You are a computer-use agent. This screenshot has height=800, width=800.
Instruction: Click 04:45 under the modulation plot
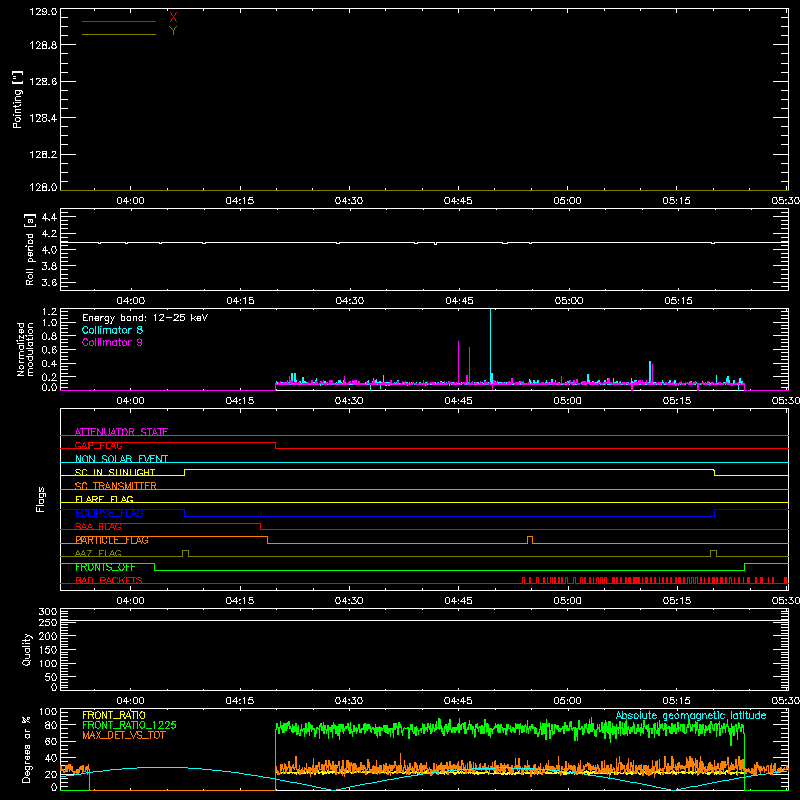458,401
